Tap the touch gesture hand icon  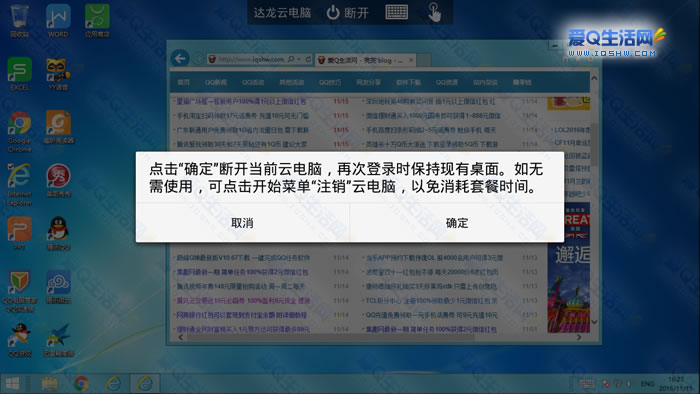pyautogui.click(x=434, y=12)
